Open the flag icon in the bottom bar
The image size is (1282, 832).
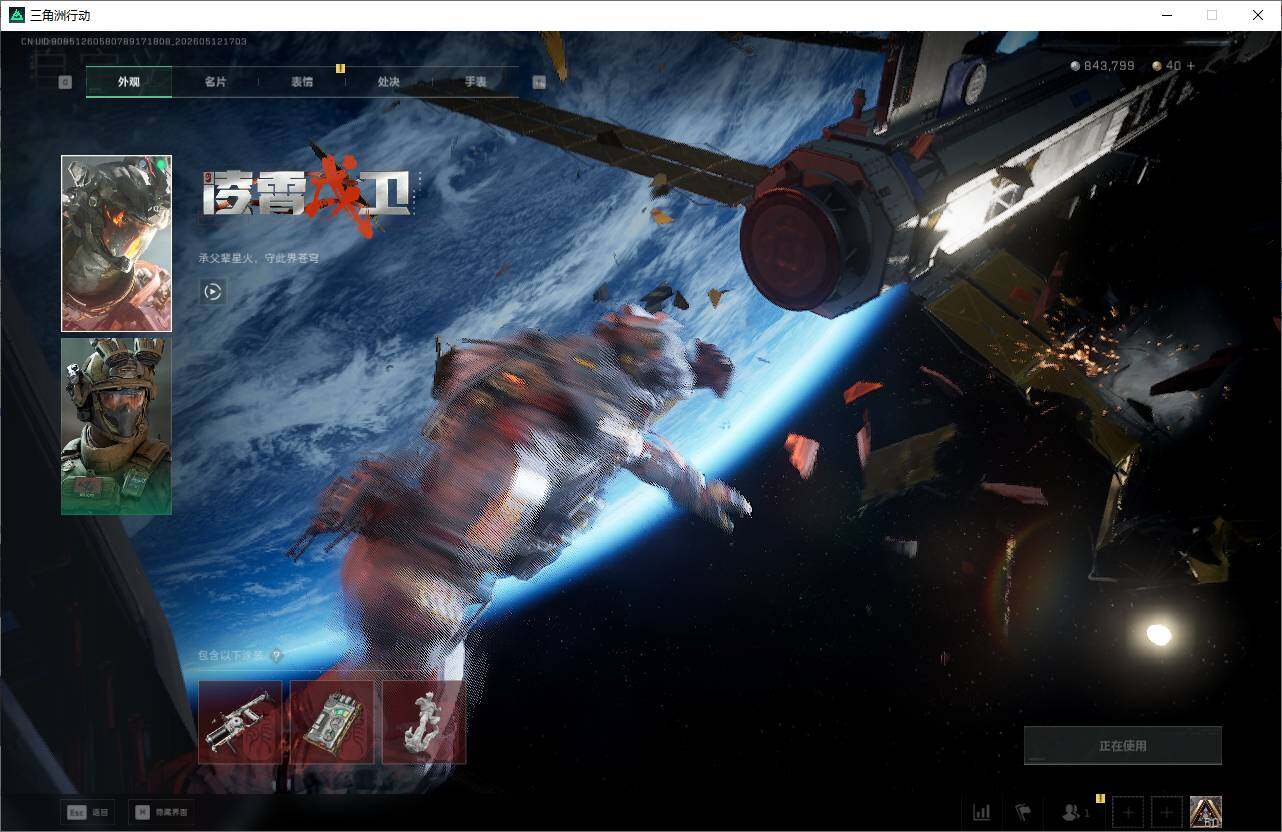click(1023, 812)
